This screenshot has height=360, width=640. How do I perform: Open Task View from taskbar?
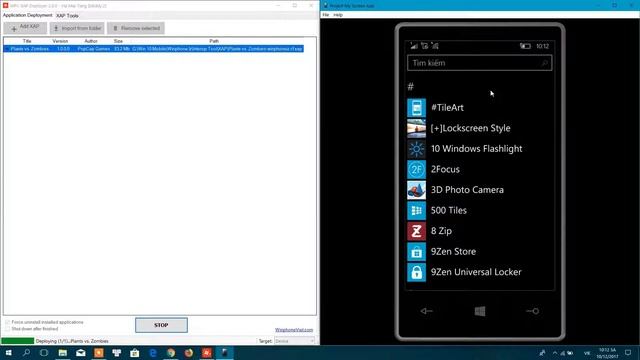click(x=44, y=353)
